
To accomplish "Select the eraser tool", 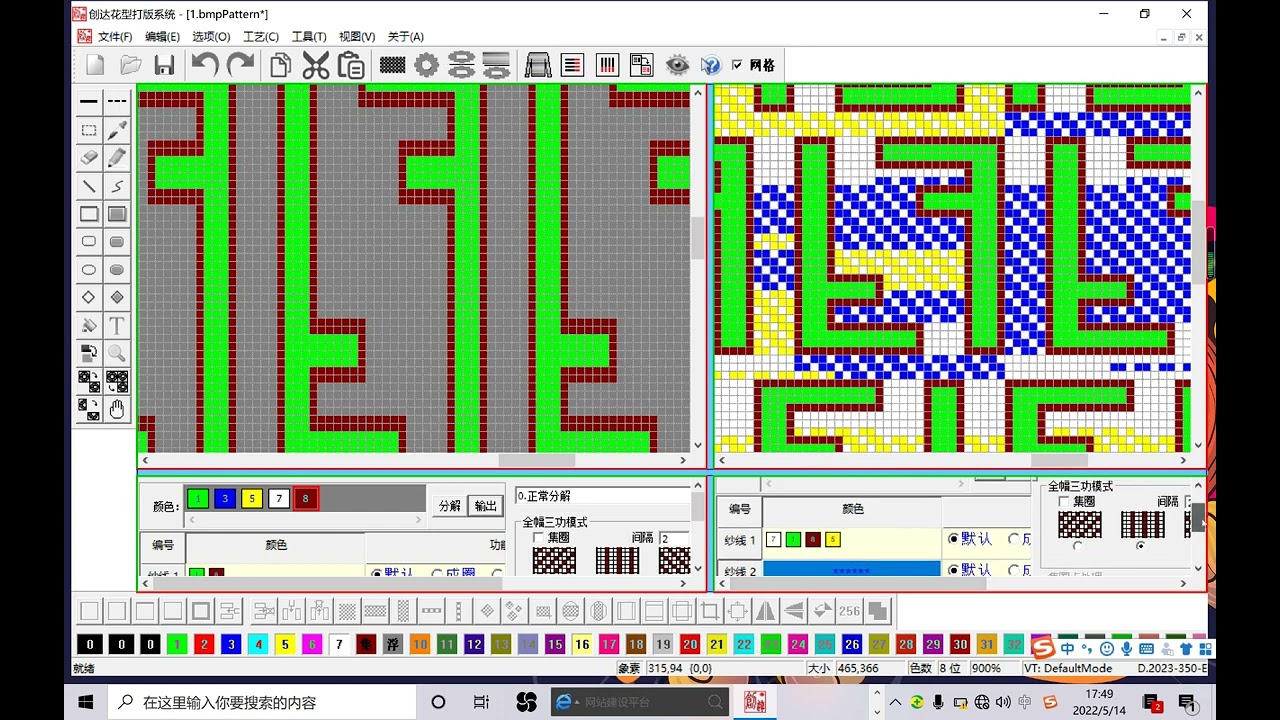I will coord(89,158).
